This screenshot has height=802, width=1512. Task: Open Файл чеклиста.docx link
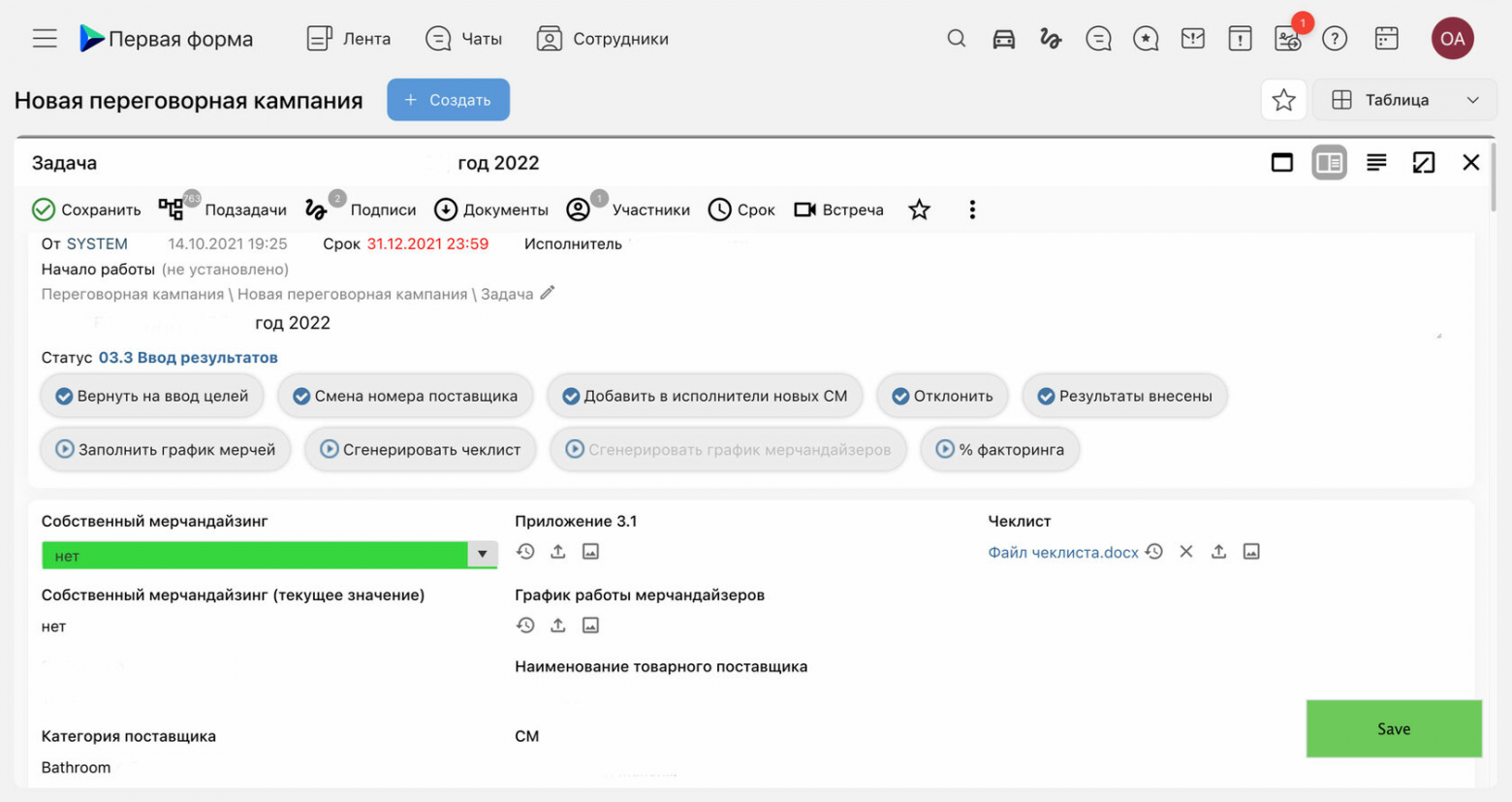point(1062,551)
